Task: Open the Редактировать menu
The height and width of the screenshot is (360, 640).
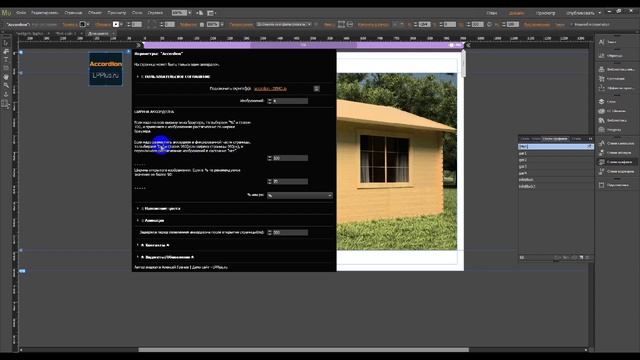Action: [44, 13]
